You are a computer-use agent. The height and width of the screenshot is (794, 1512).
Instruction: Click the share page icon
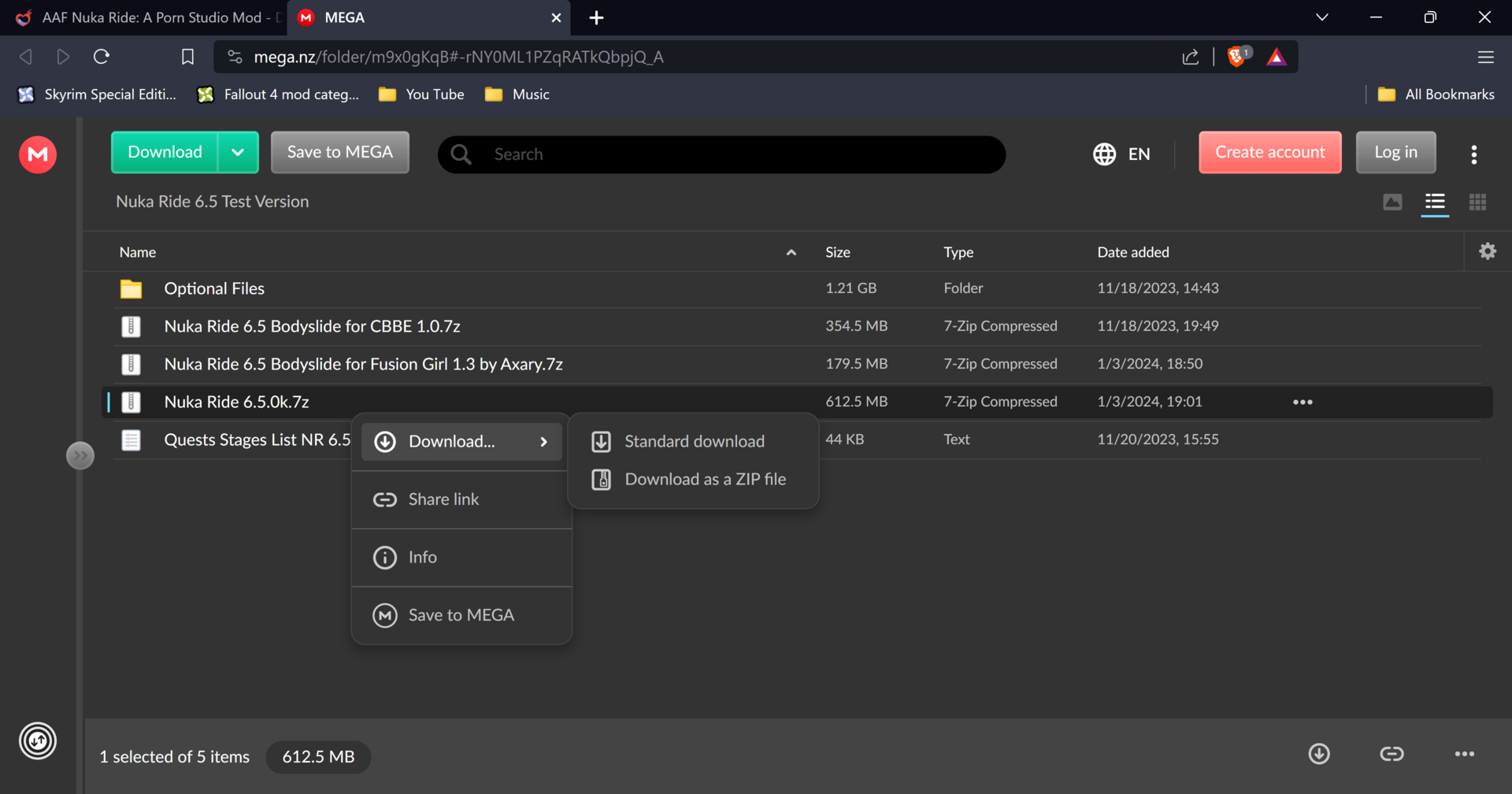coord(1191,57)
